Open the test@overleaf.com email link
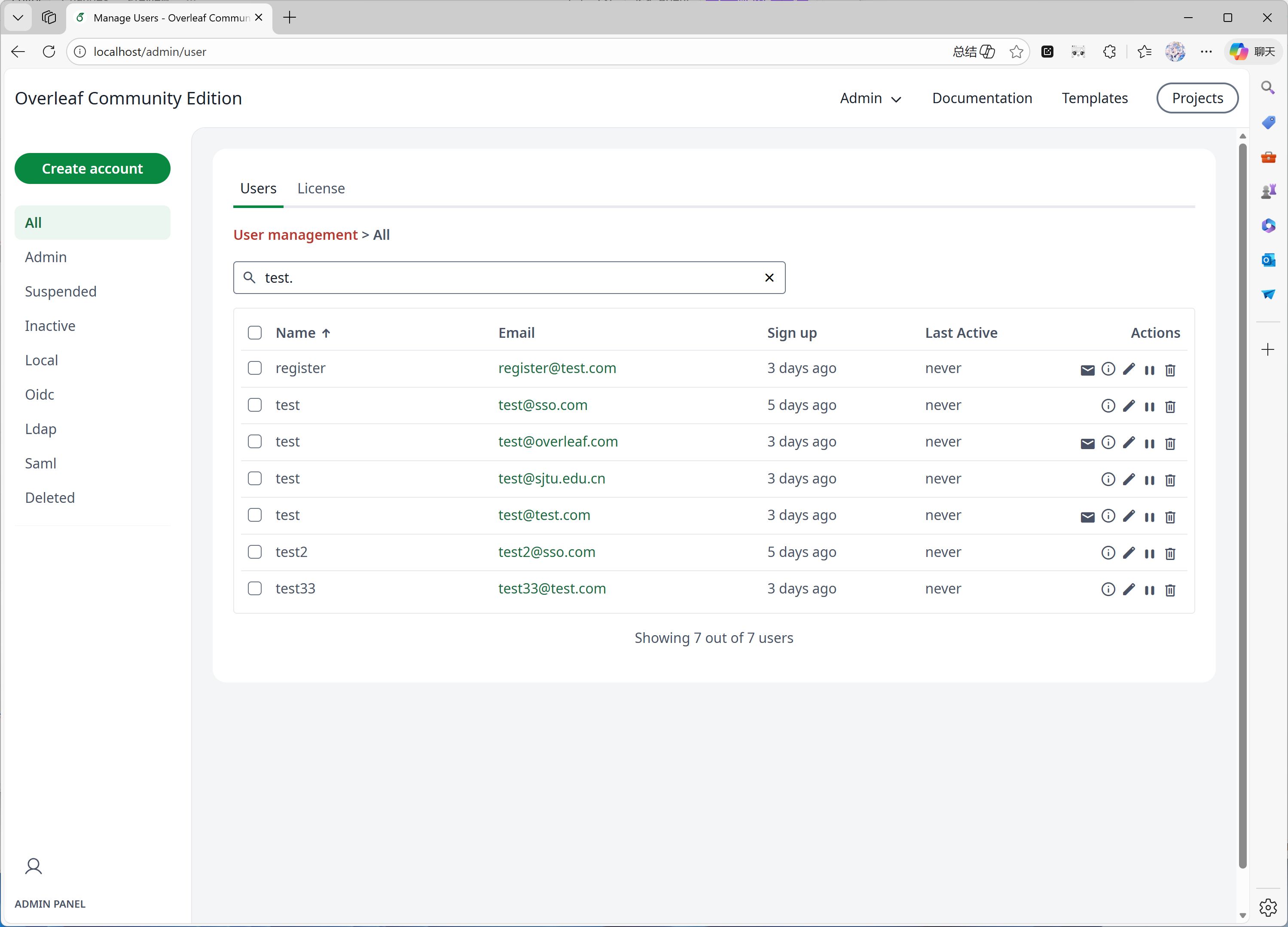Image resolution: width=1288 pixels, height=927 pixels. (x=558, y=441)
